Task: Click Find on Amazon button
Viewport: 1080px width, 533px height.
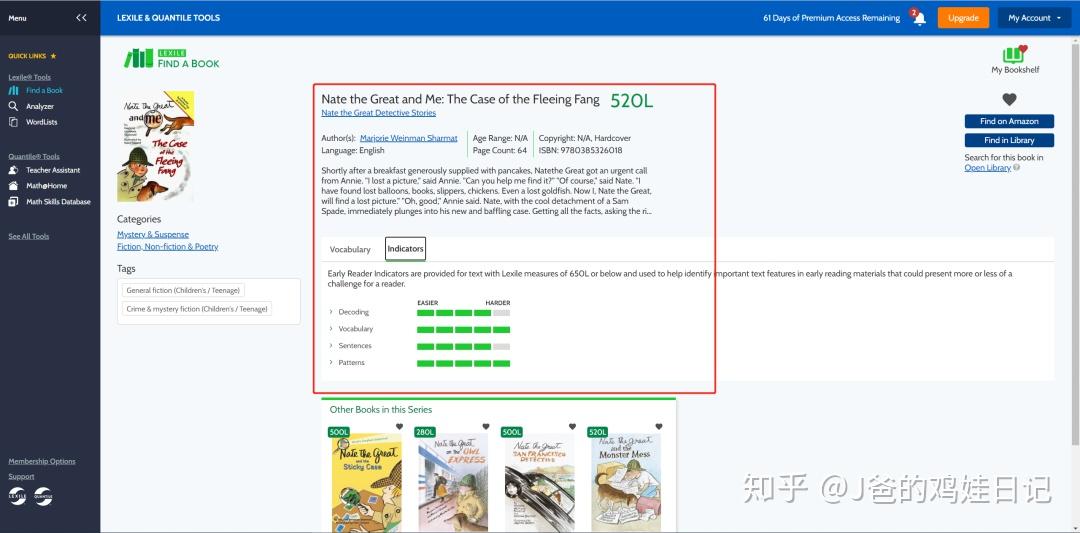Action: [x=1009, y=121]
